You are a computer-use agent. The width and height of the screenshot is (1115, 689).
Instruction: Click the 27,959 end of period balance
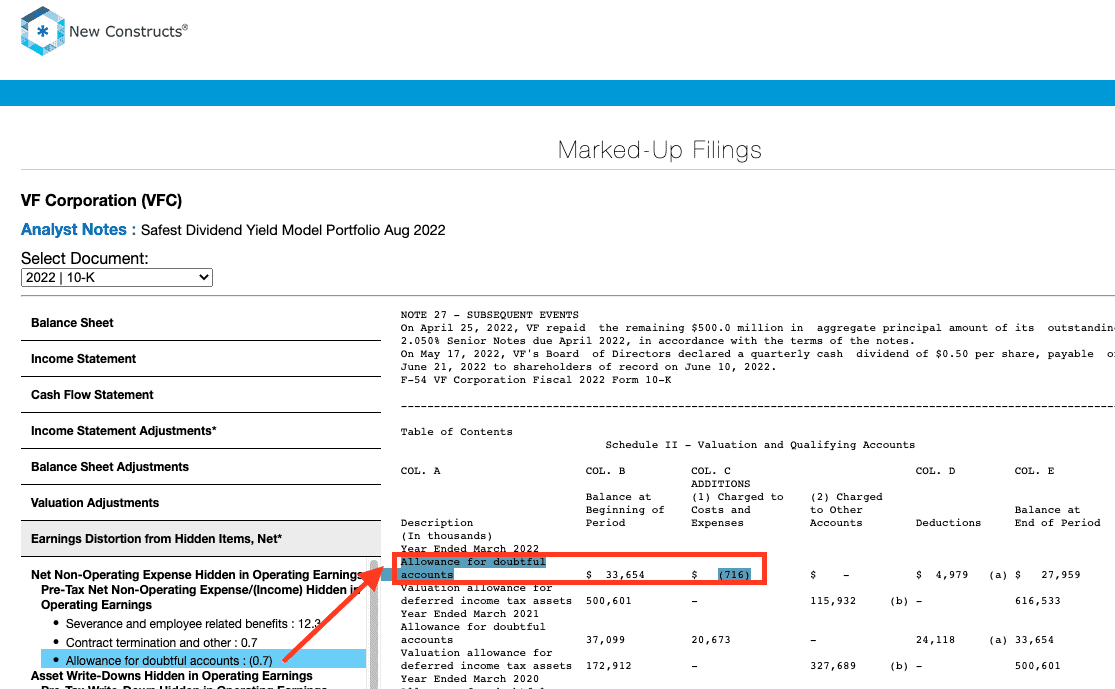[1060, 575]
